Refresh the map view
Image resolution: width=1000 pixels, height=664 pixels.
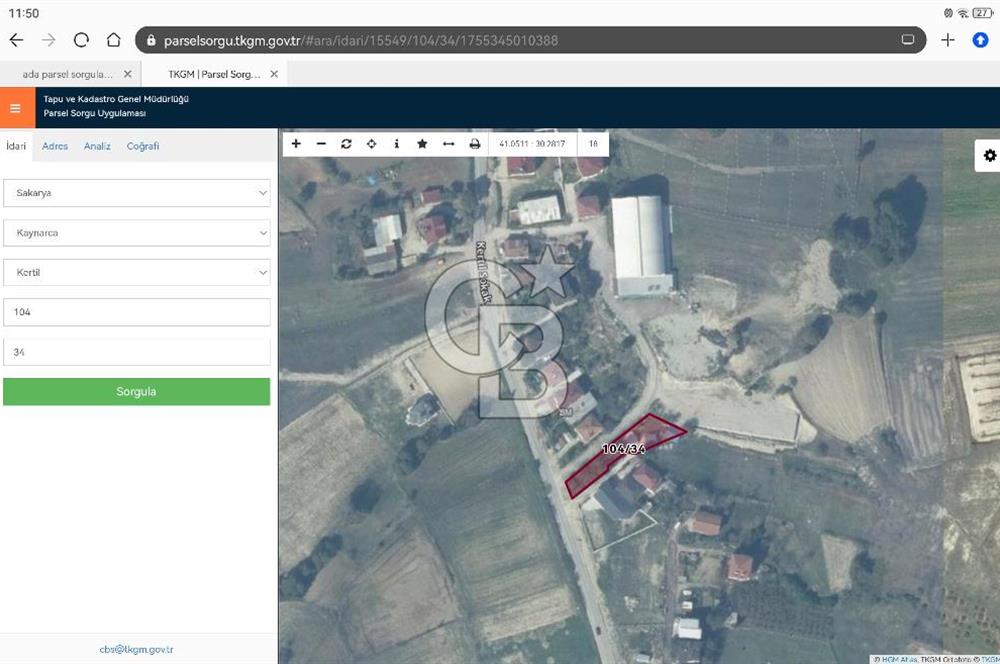pyautogui.click(x=346, y=144)
